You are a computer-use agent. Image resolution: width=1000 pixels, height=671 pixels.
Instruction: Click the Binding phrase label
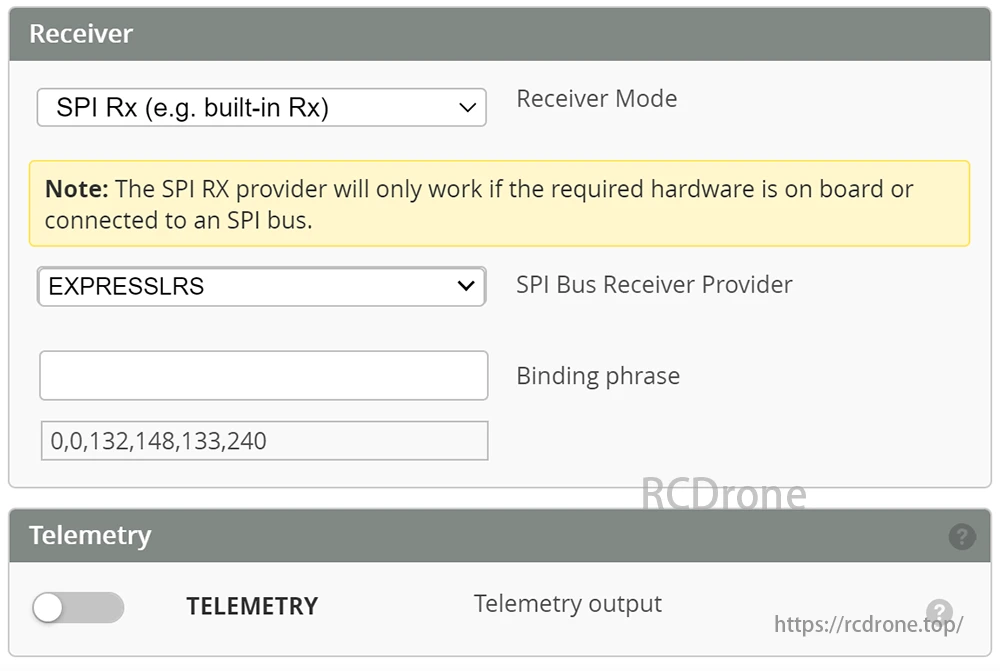click(x=597, y=376)
